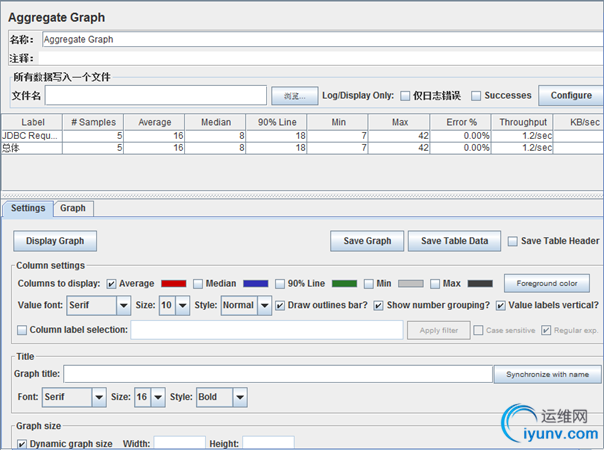Pick the dark Max color swatch
The height and width of the screenshot is (450, 604).
click(x=480, y=284)
